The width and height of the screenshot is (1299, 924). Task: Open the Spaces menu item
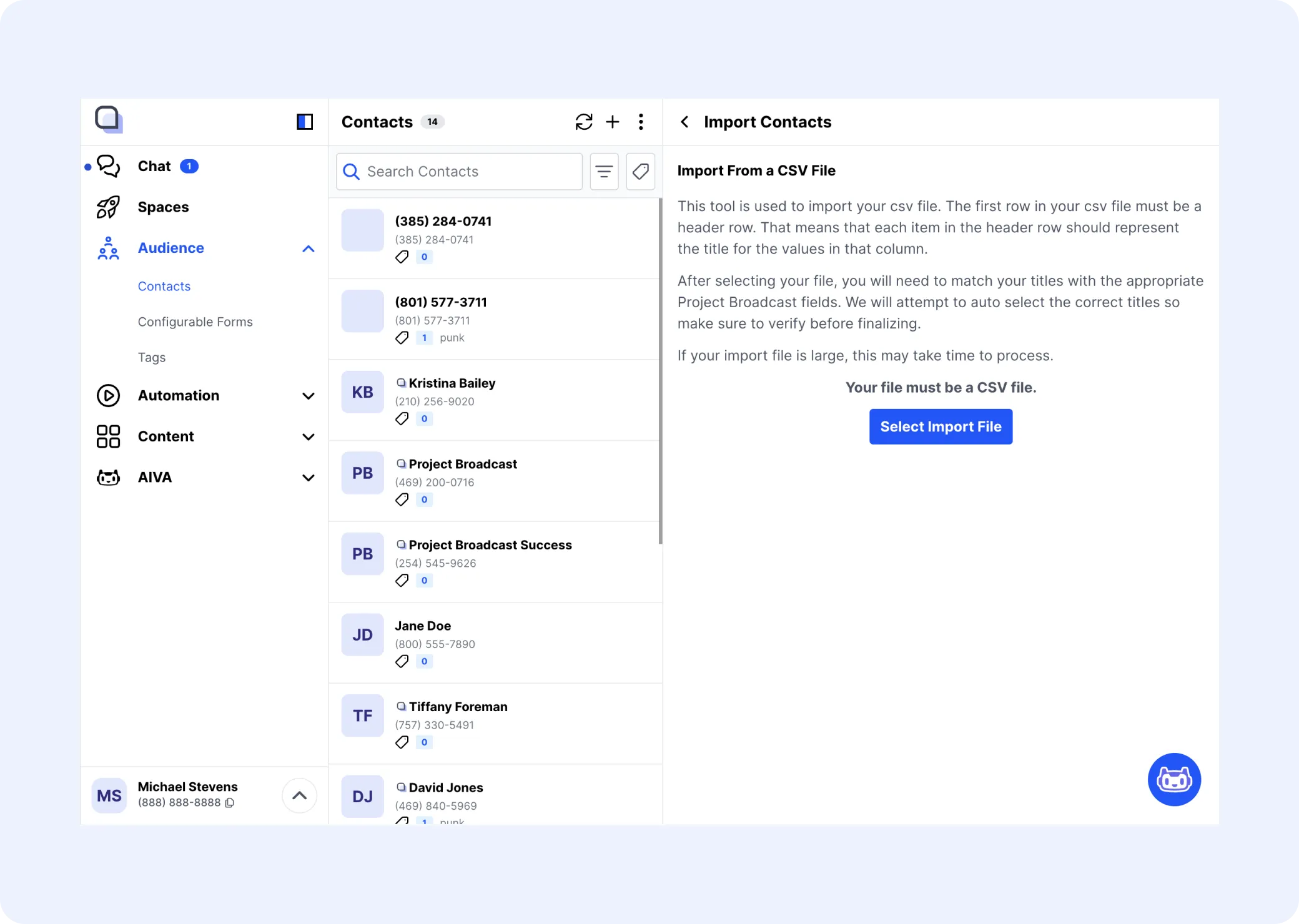point(204,207)
